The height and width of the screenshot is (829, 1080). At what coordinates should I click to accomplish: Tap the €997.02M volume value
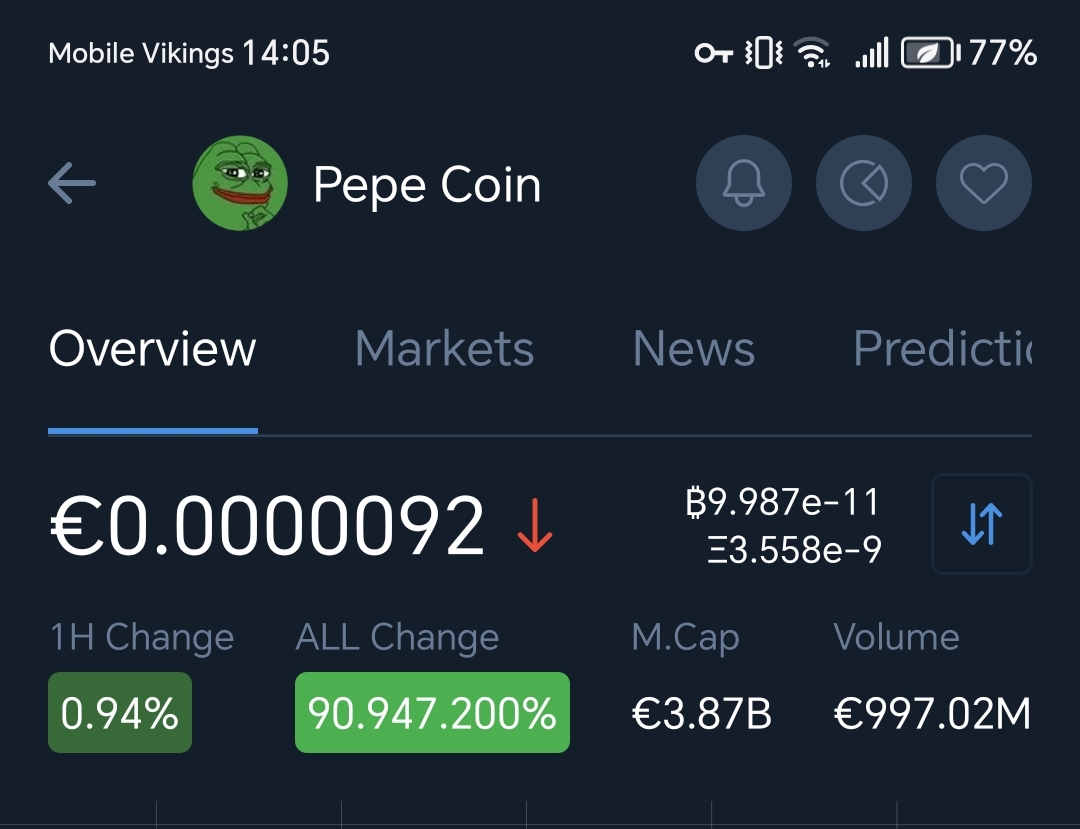point(932,714)
